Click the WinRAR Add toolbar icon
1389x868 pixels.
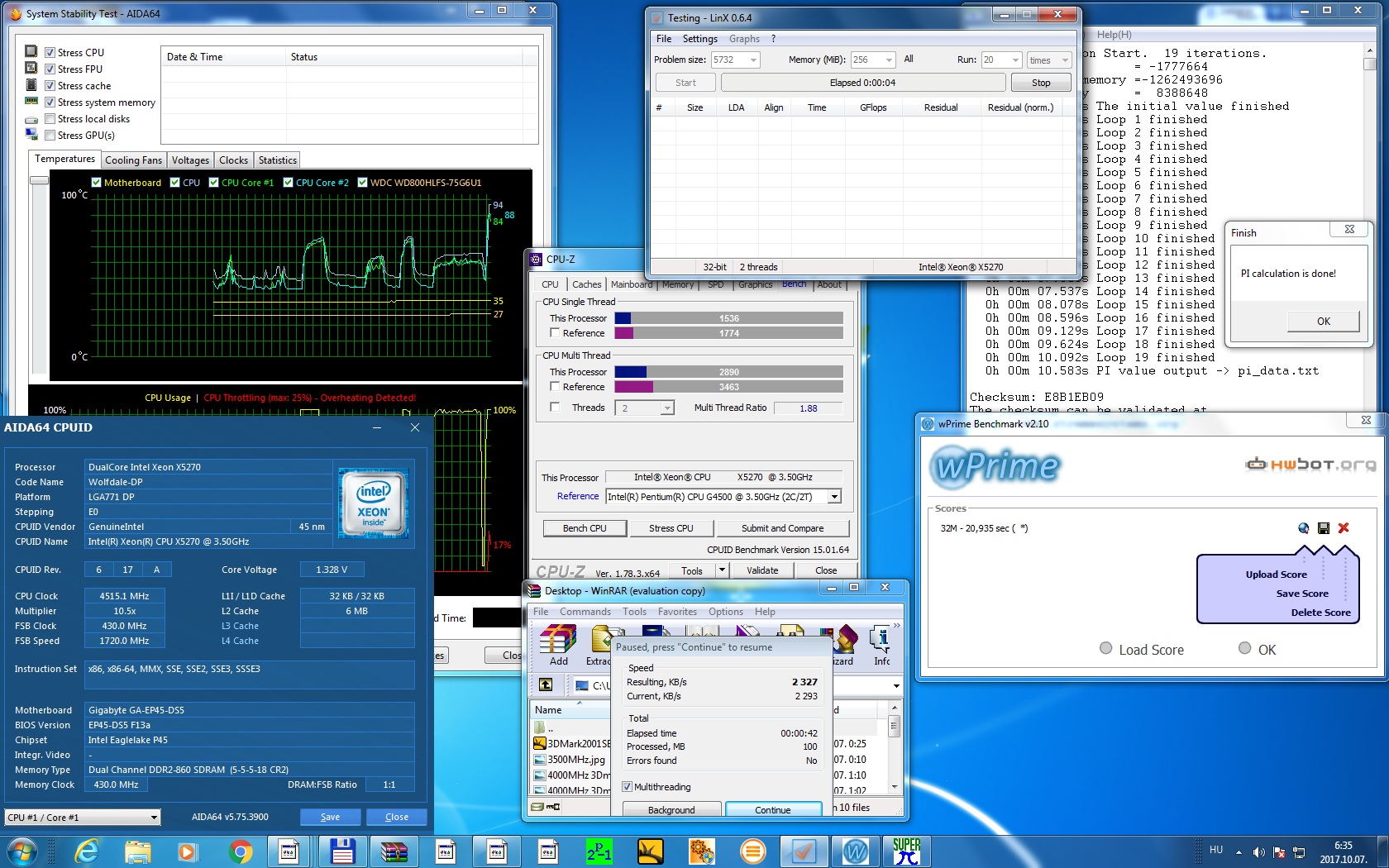(558, 646)
